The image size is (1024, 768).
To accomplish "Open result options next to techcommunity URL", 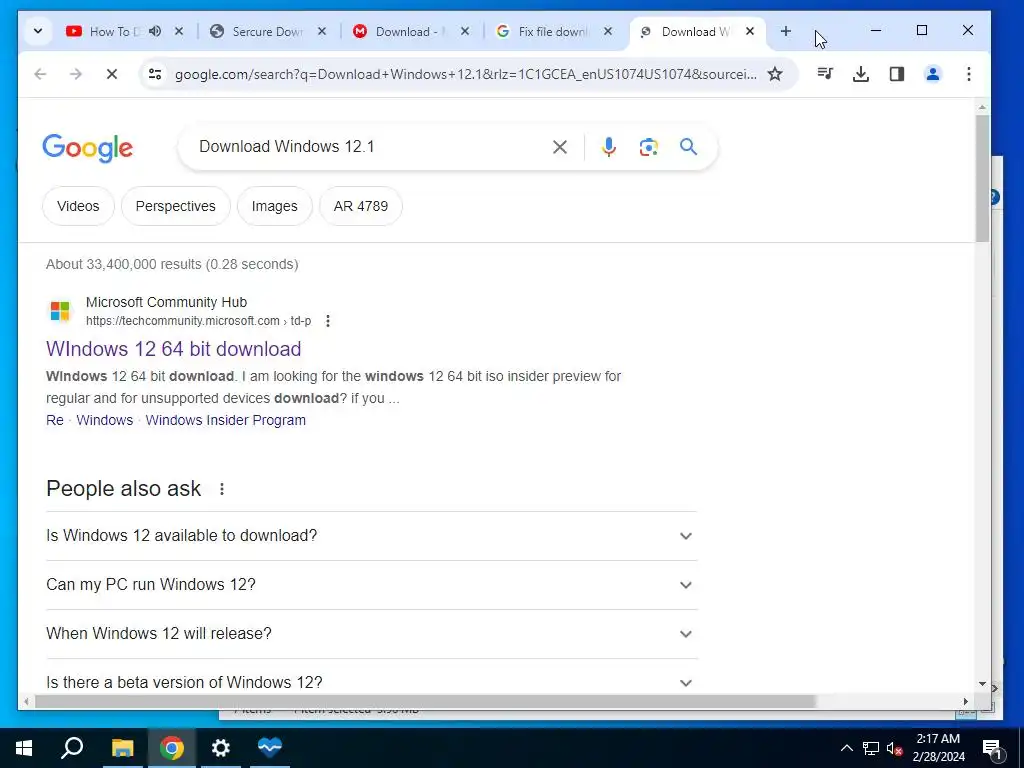I will (328, 321).
